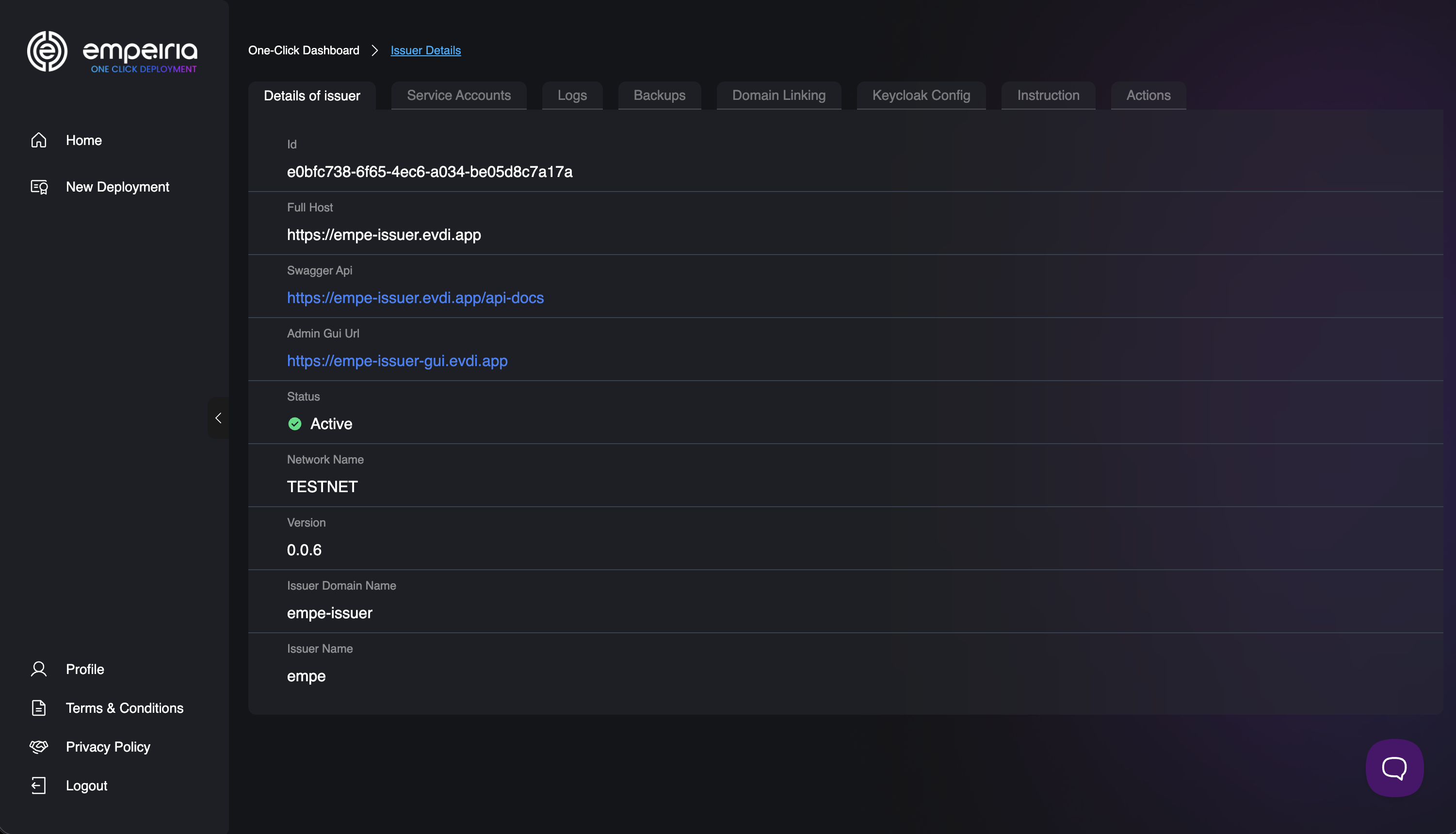Click the Version value 0.0.6

coord(304,550)
